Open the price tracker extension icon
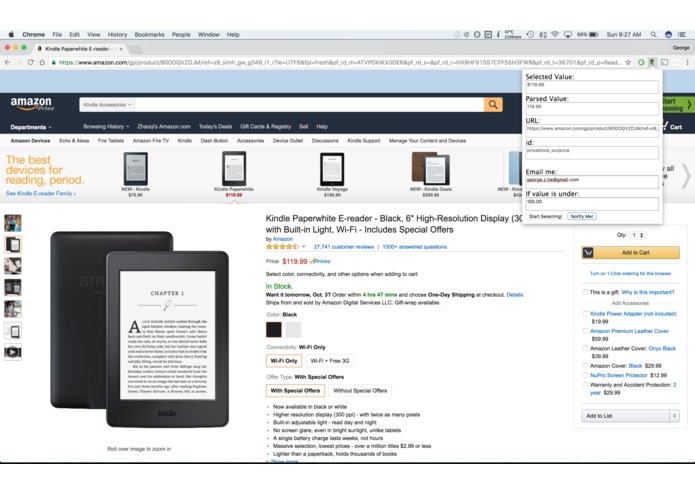Image resolution: width=695 pixels, height=494 pixels. coord(652,62)
